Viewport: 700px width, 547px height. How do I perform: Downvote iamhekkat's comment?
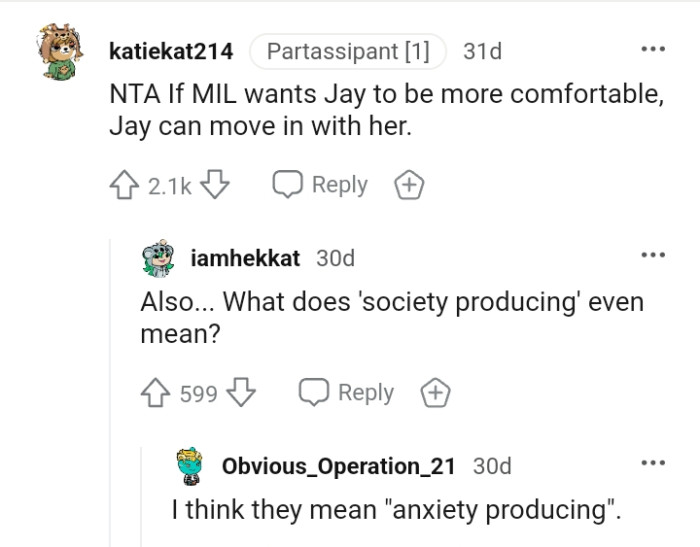tap(243, 393)
